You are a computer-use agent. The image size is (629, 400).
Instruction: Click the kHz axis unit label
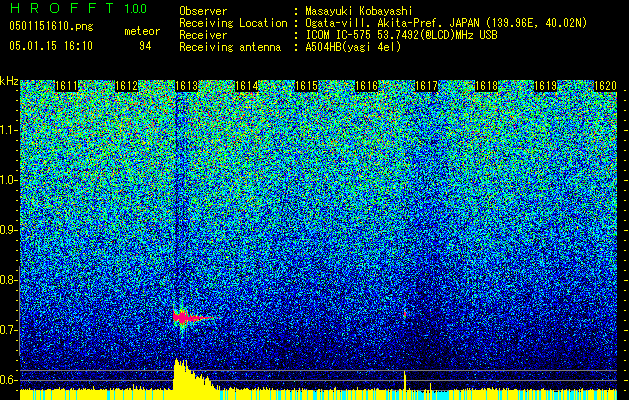[x=9, y=81]
